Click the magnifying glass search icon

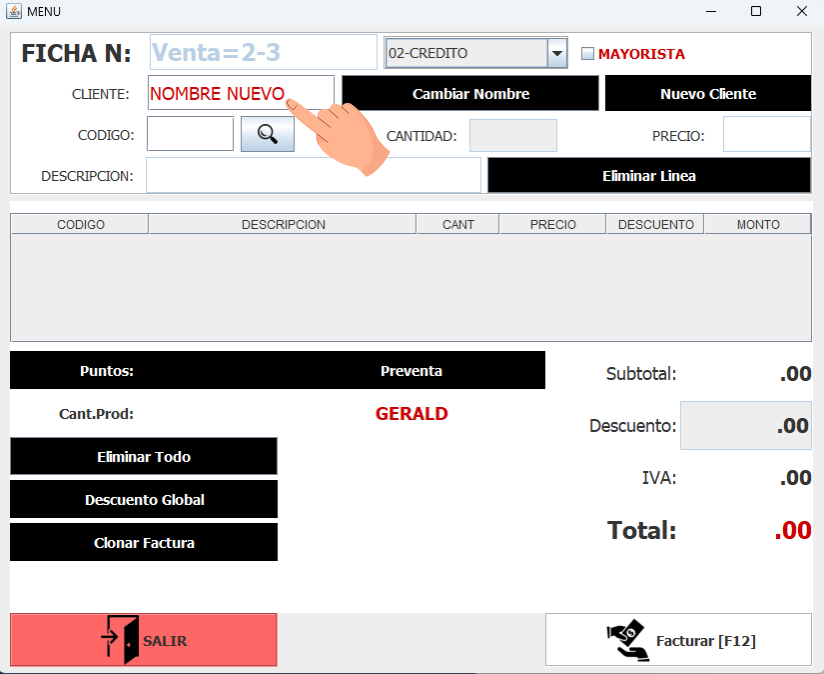(x=267, y=134)
